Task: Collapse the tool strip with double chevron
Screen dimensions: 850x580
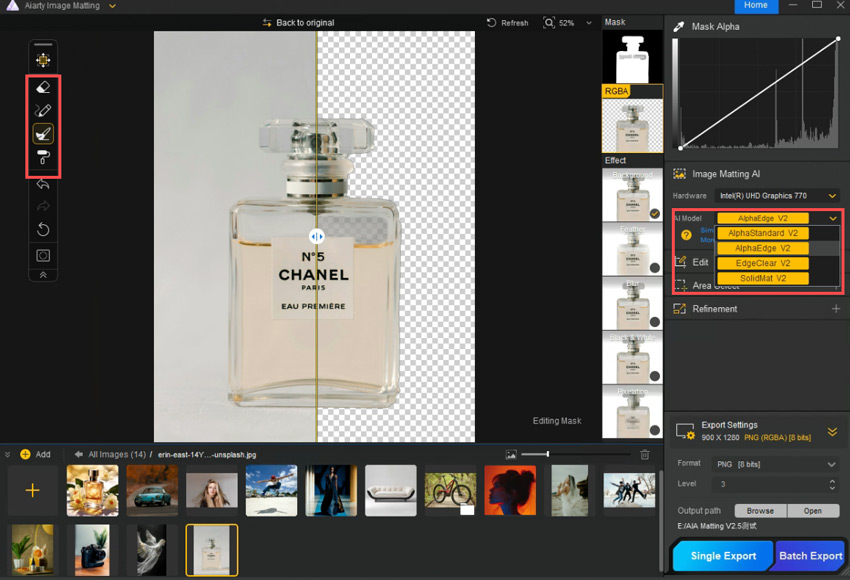Action: click(43, 275)
